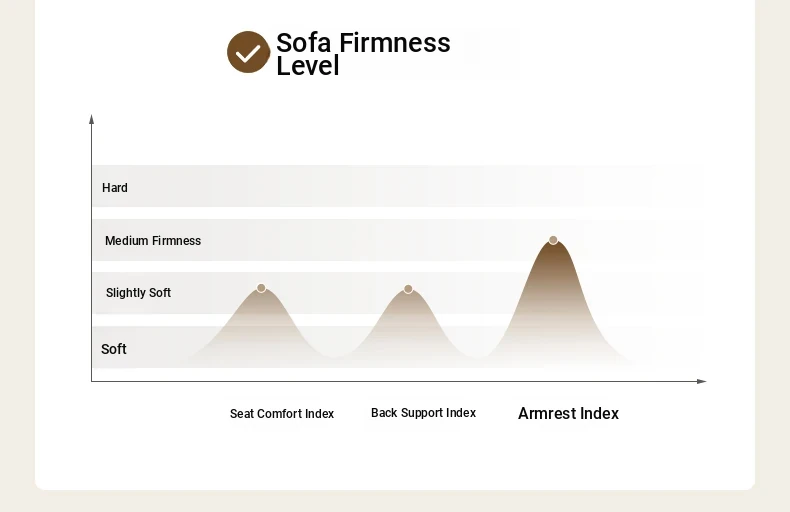
Task: Click the Soft band label
Action: point(114,349)
